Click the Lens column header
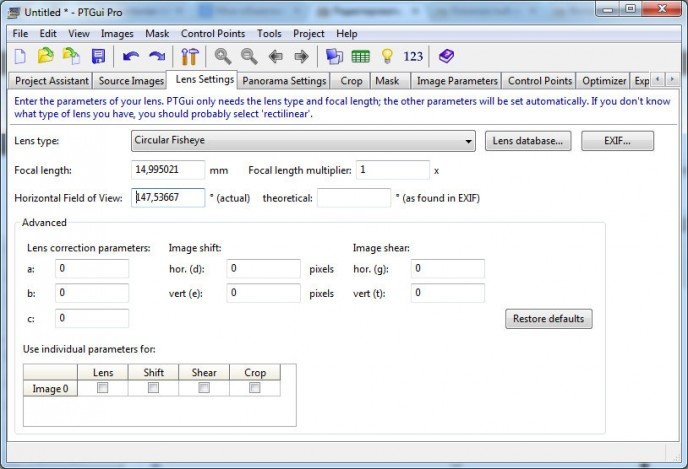The height and width of the screenshot is (469, 688). [103, 372]
